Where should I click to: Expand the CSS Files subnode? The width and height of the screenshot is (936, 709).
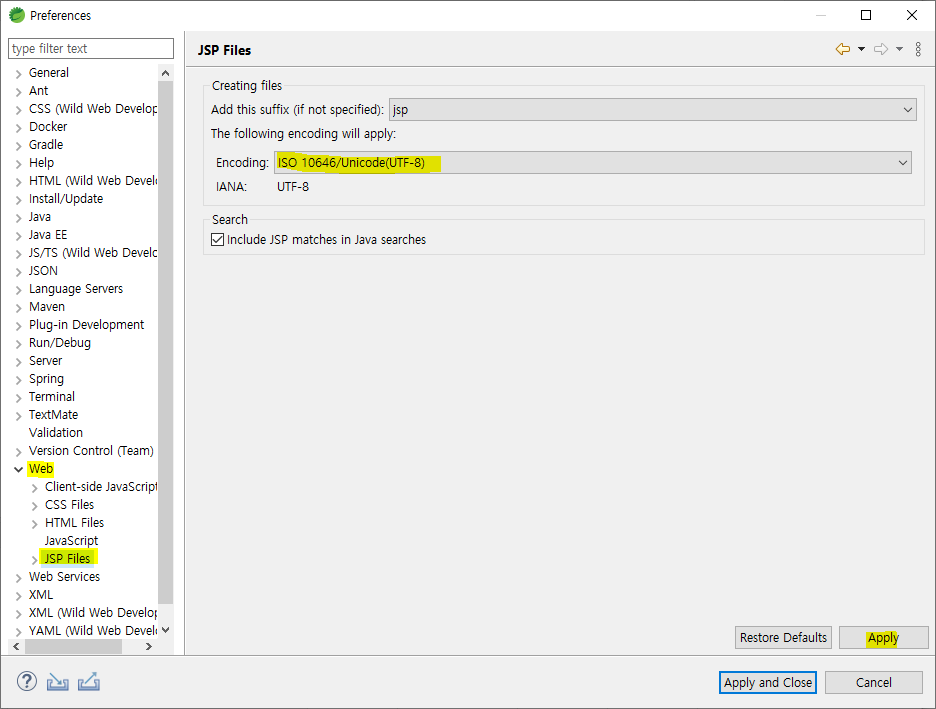[35, 505]
